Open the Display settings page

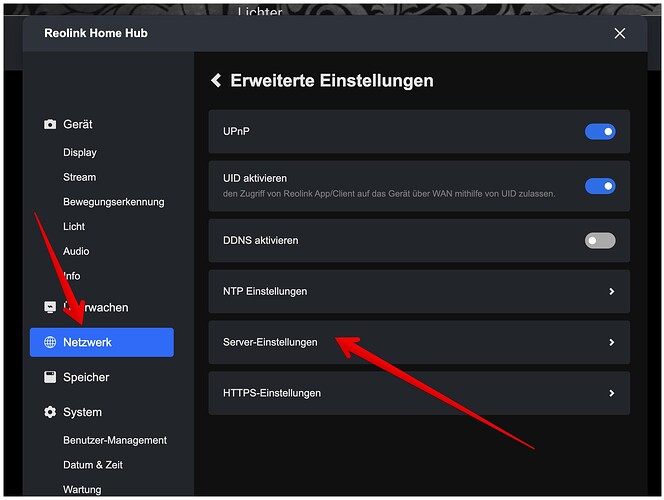click(x=80, y=152)
